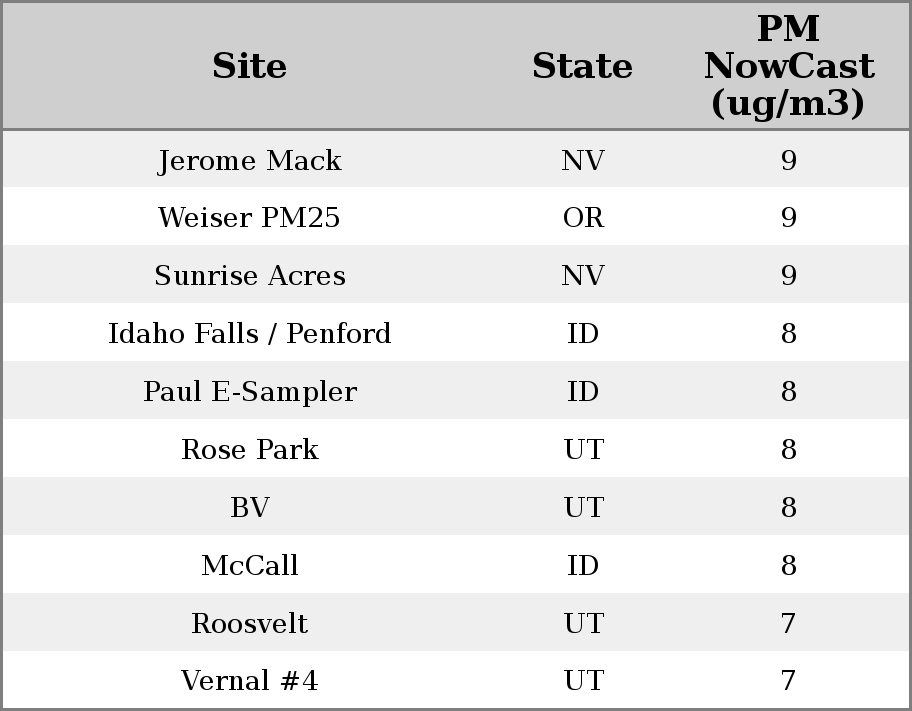The width and height of the screenshot is (912, 711).
Task: Select the Weiser PM25 site cell
Action: pyautogui.click(x=250, y=218)
